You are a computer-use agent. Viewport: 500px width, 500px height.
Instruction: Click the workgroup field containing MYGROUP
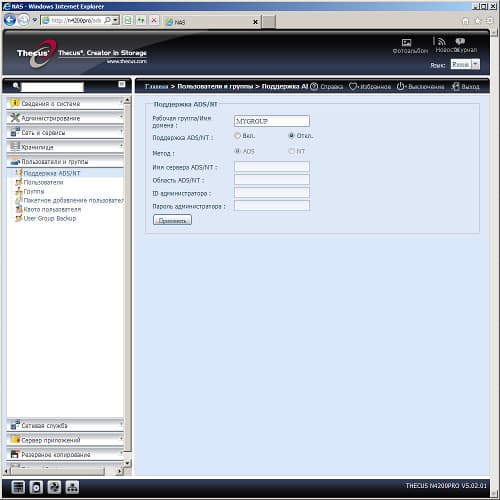pos(272,121)
